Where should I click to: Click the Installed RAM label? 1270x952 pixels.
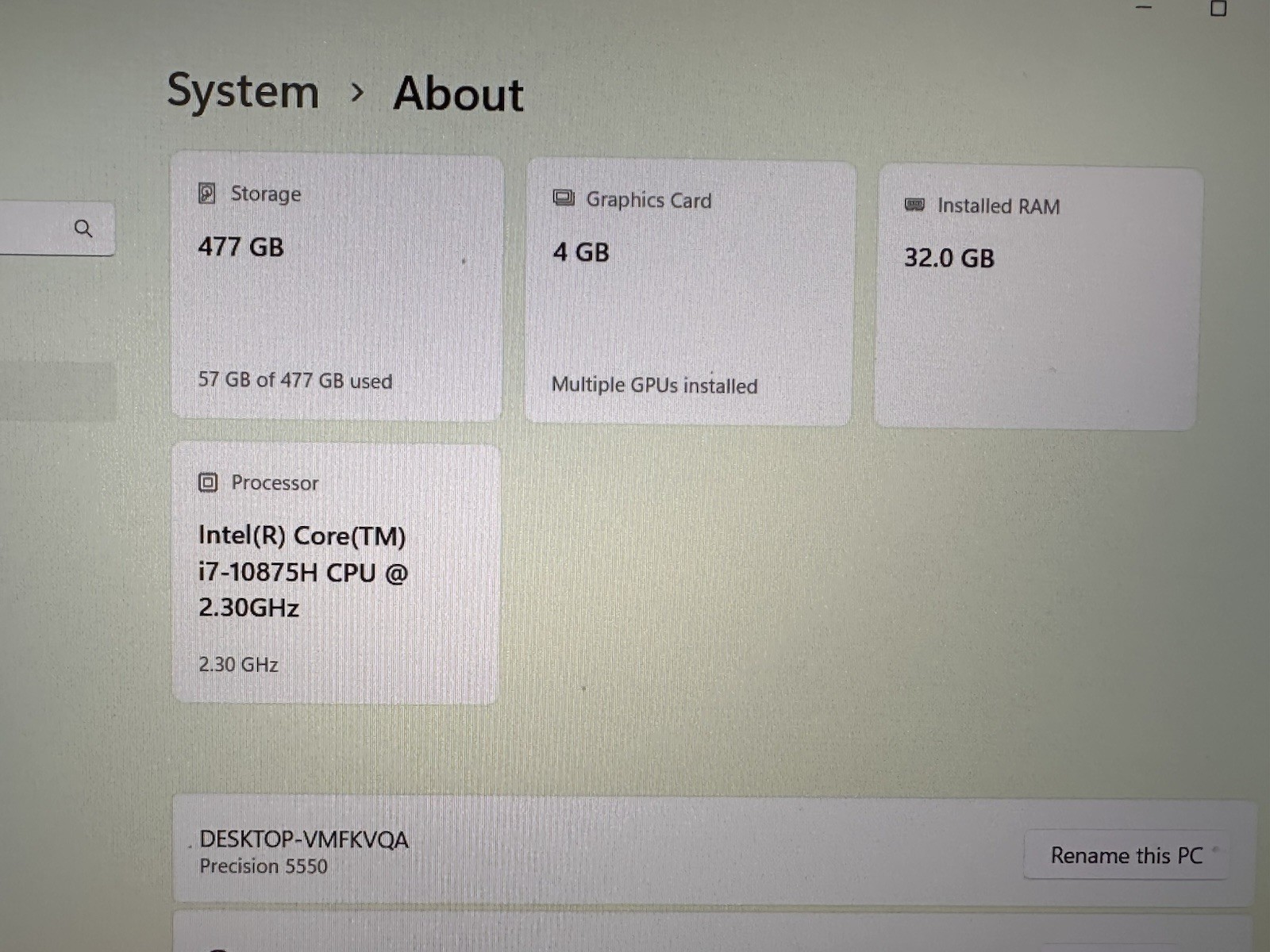[x=999, y=206]
